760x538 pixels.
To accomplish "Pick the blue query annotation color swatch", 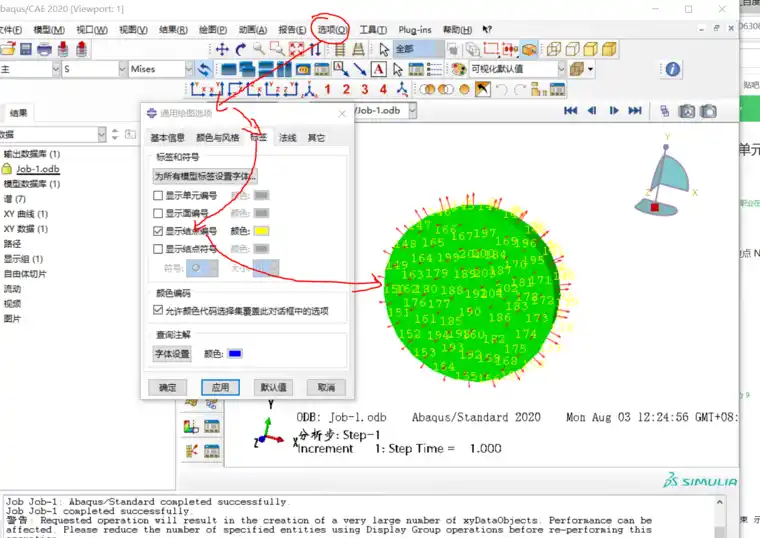I will coord(235,354).
